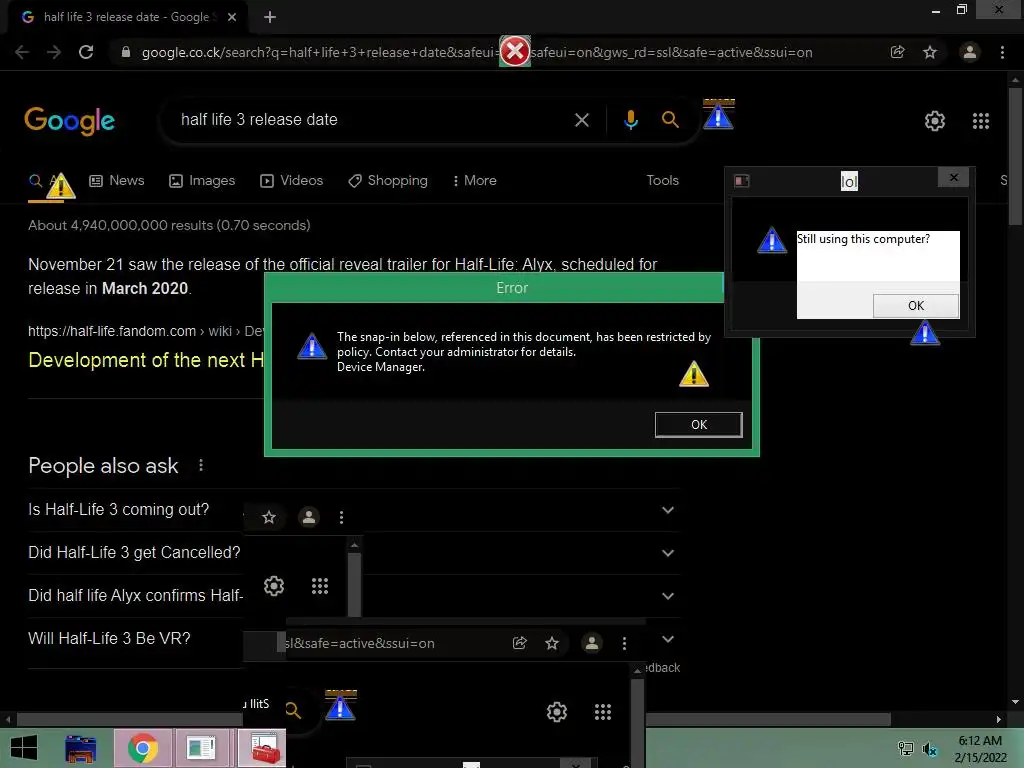Click the scroll-right arrow of the horizontal scrollbar

pyautogui.click(x=999, y=719)
